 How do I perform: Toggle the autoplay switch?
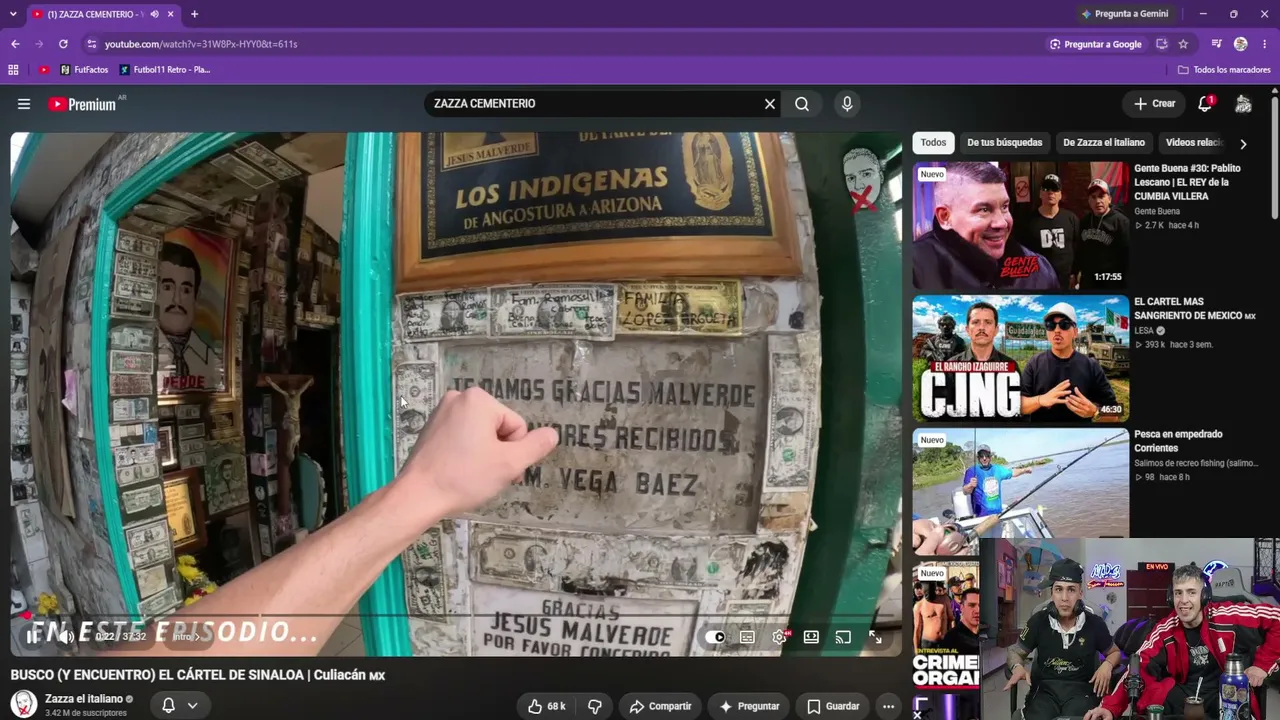[715, 637]
